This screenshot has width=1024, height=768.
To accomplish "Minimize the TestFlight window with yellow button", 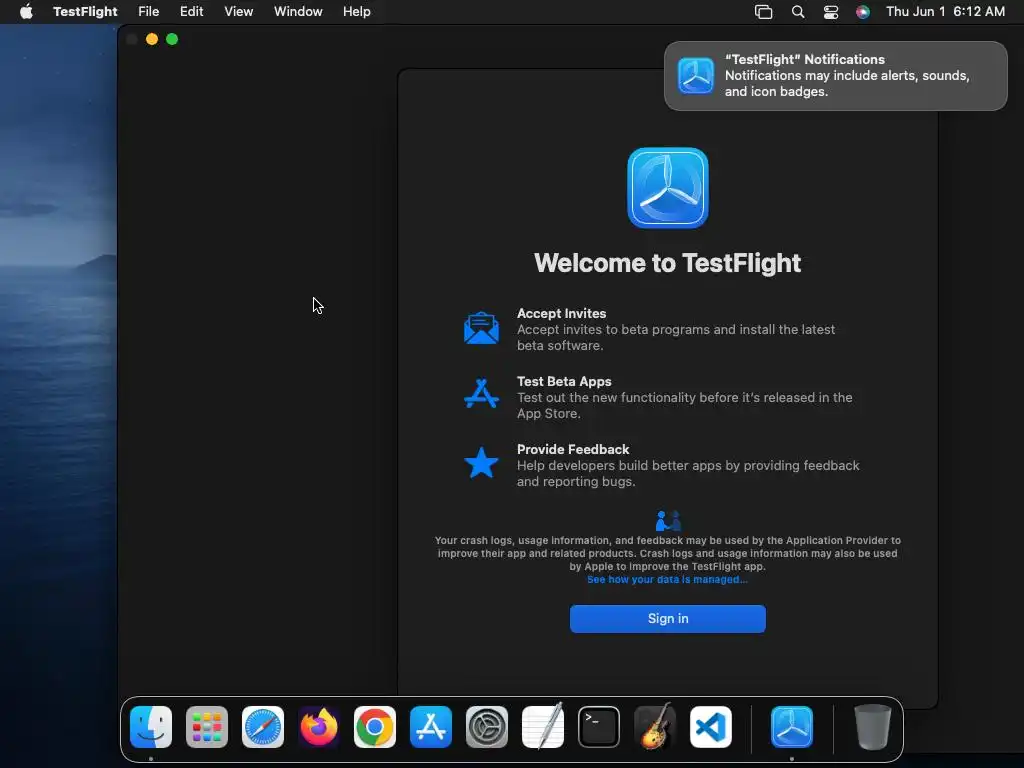I will pos(152,39).
